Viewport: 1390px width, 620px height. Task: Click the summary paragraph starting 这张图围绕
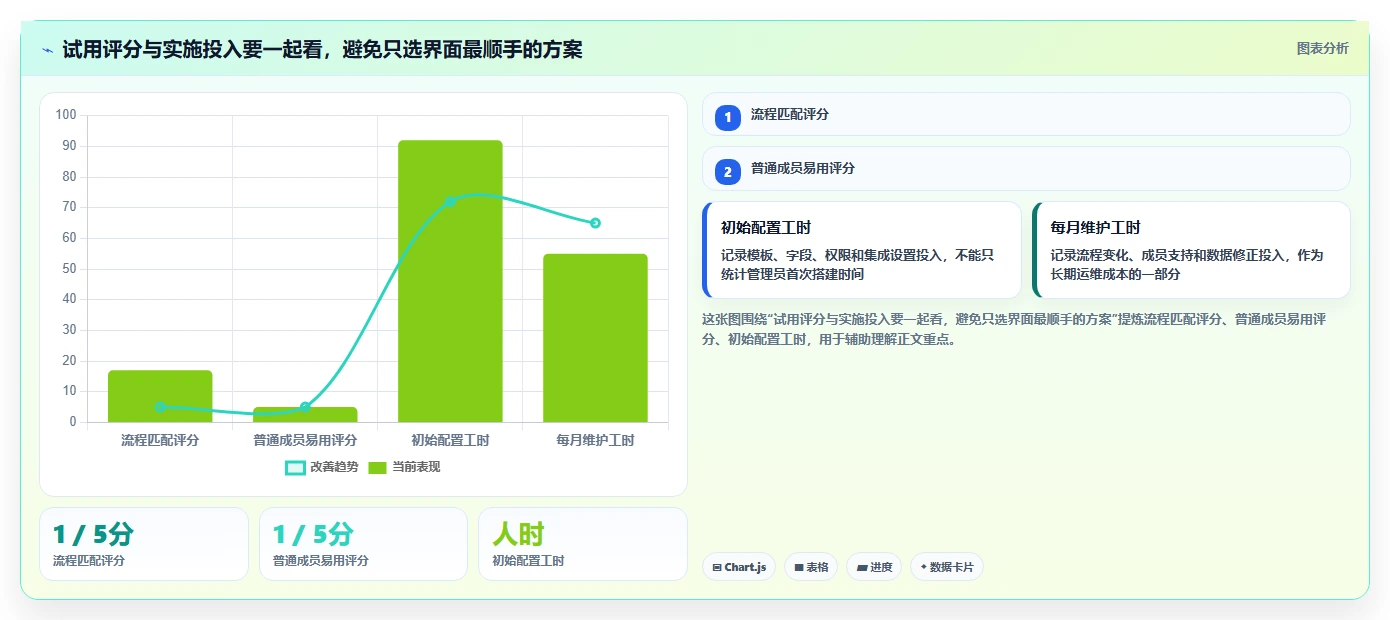tap(1014, 329)
